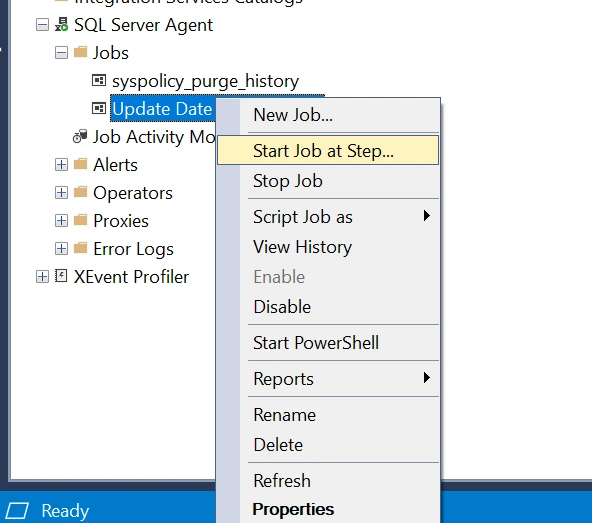Expand the XEvent Profiler node
The width and height of the screenshot is (592, 523).
point(42,277)
